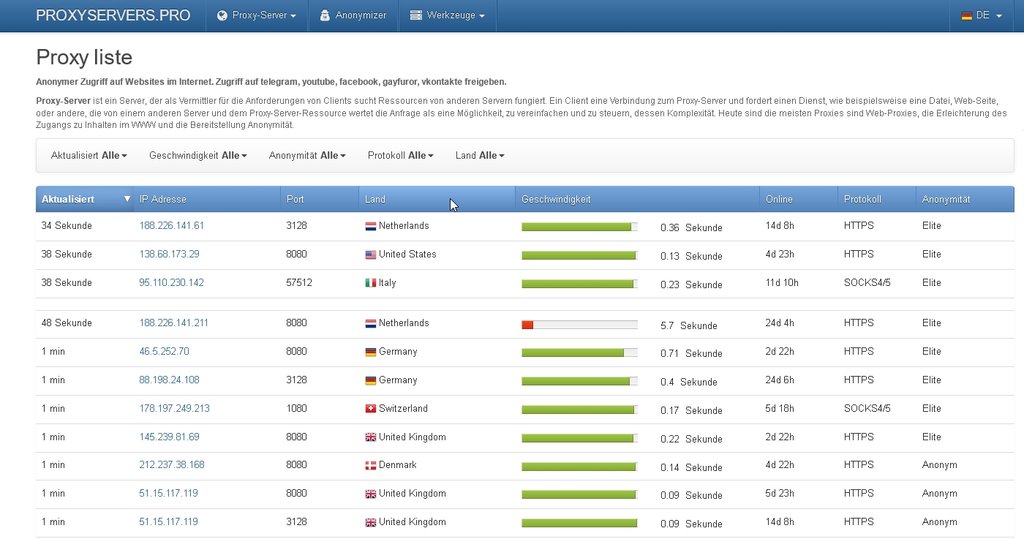The width and height of the screenshot is (1024, 539).
Task: Go to the PROXYSERVERS.PRO home link
Action: 113,16
